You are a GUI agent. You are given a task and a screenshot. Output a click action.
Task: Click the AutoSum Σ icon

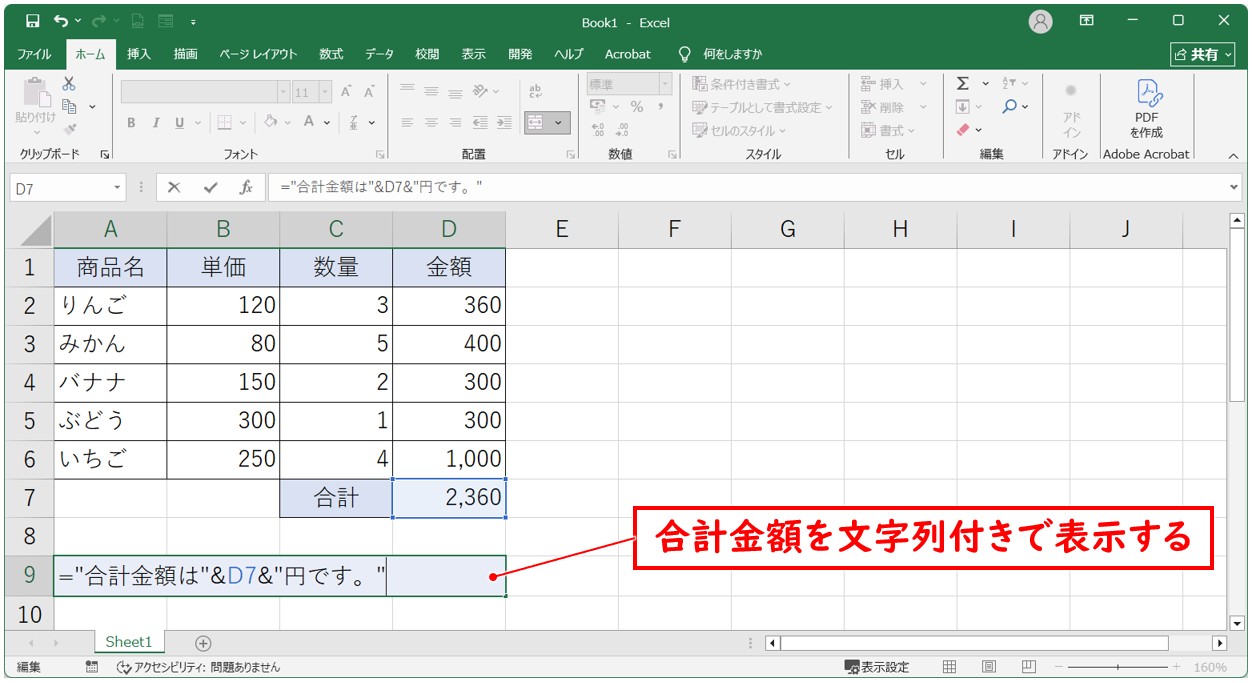pos(963,86)
